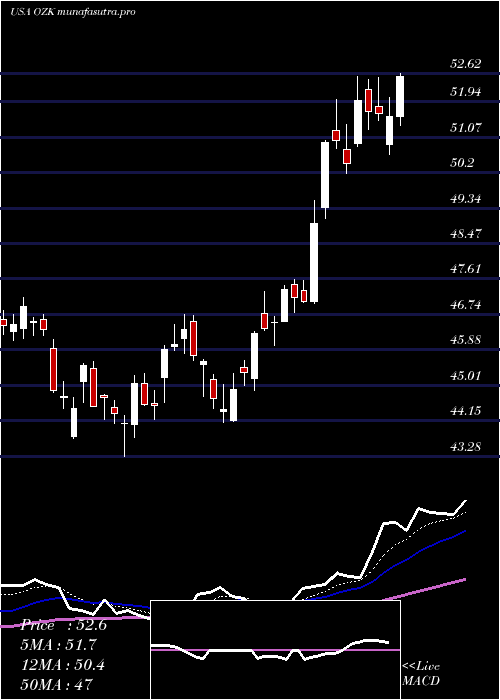Click the 43.28 price axis label

pyautogui.click(x=466, y=446)
